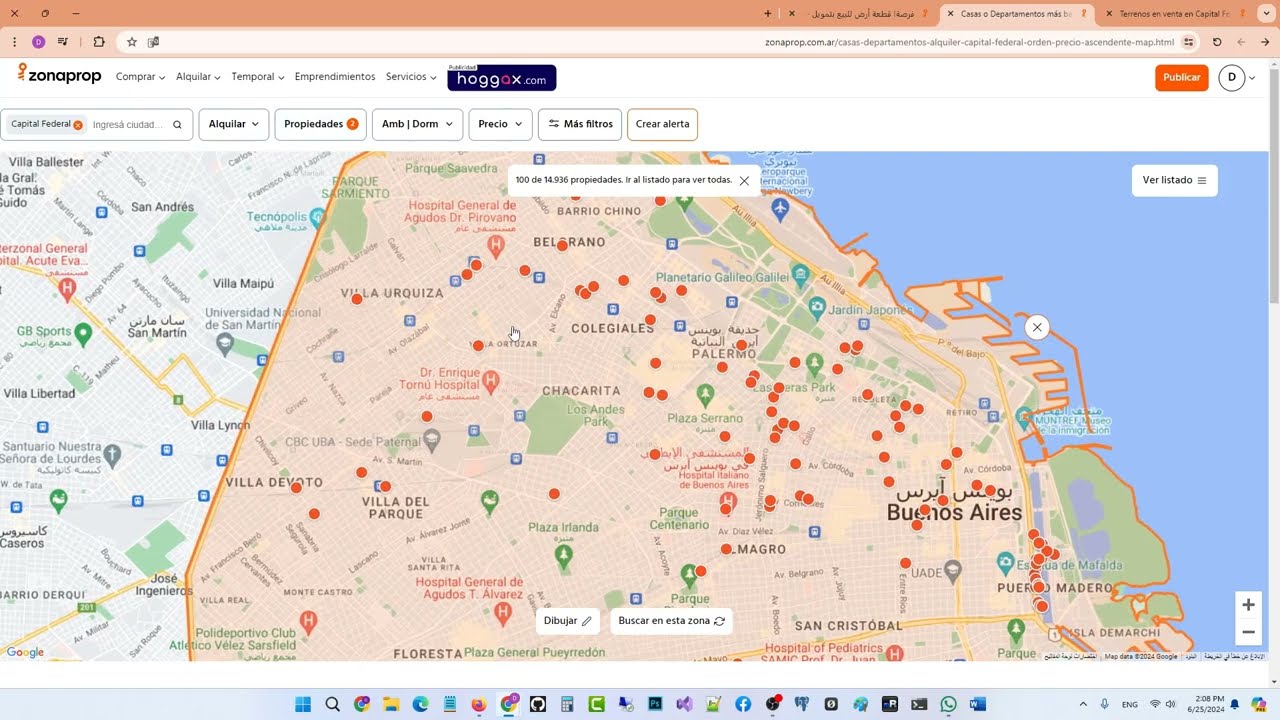
Task: Expand the Alquilar top navigation menu
Action: tap(198, 77)
